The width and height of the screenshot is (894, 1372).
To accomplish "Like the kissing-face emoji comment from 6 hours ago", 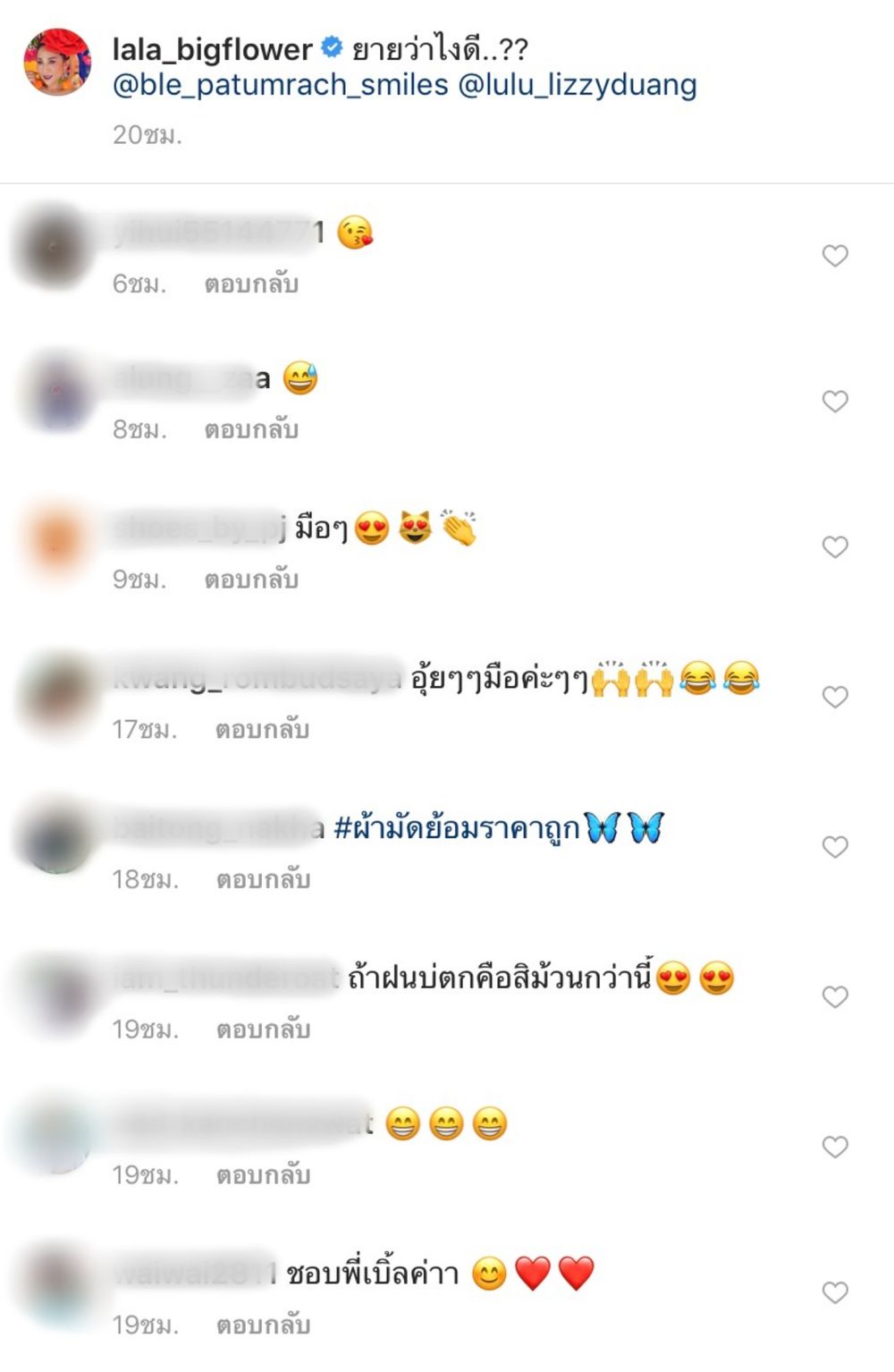I will [835, 256].
